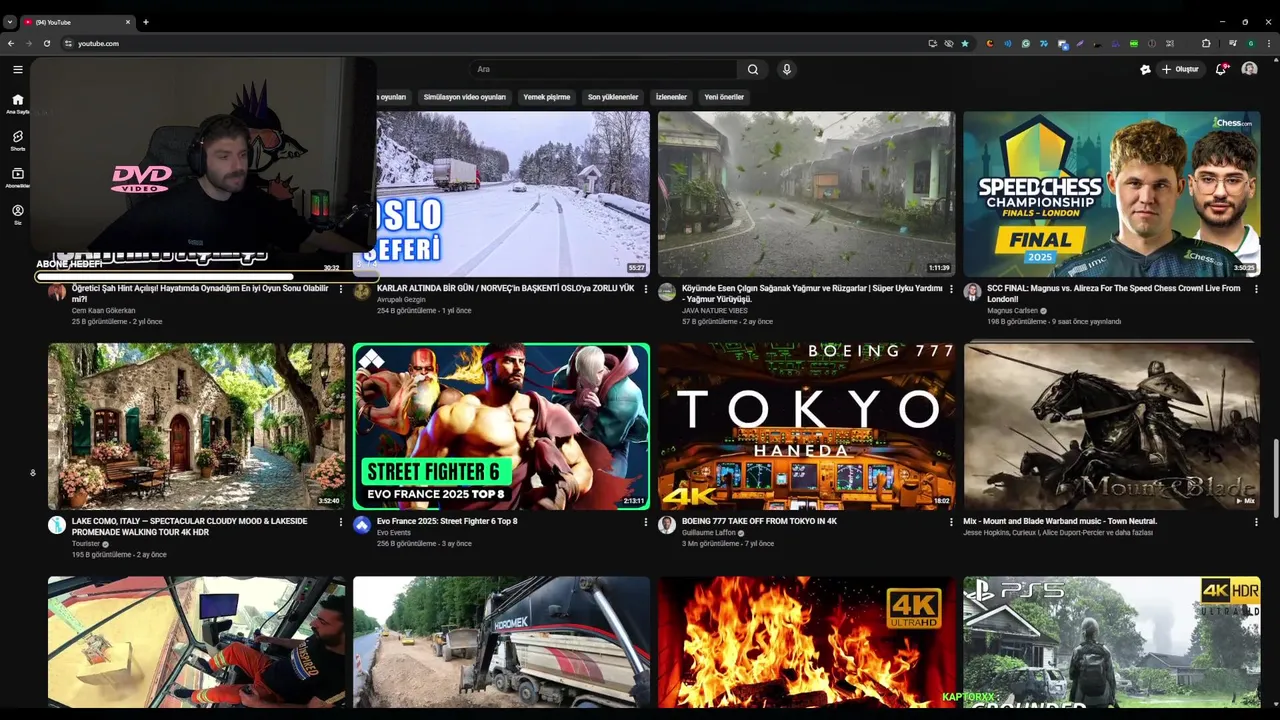
Task: Click the crossed-out eye icon in address bar
Action: coord(949,43)
